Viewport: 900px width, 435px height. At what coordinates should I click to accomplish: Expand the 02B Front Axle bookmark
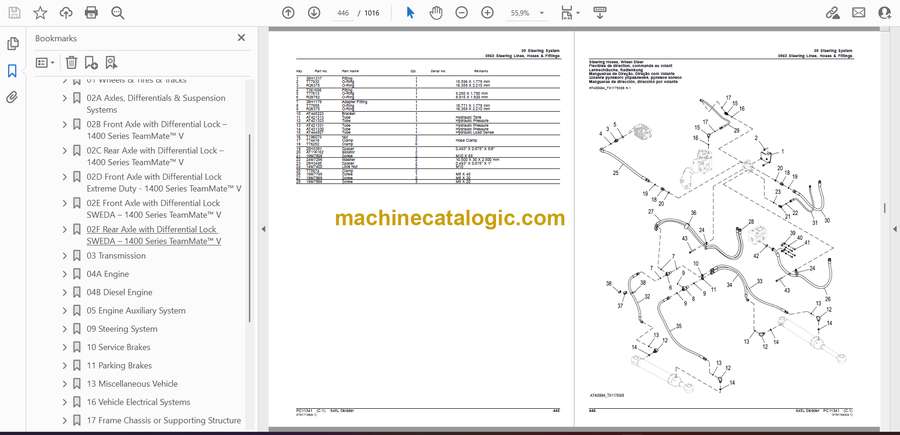pos(64,125)
